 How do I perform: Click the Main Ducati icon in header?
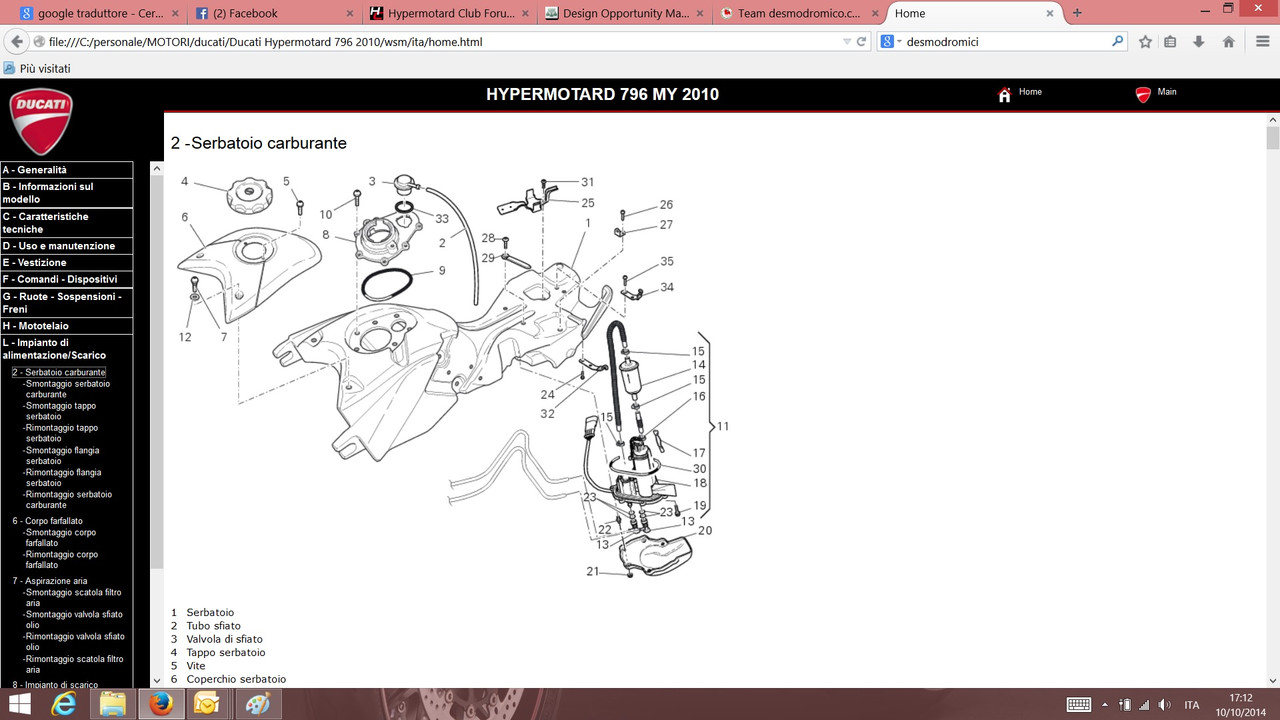pyautogui.click(x=1143, y=95)
